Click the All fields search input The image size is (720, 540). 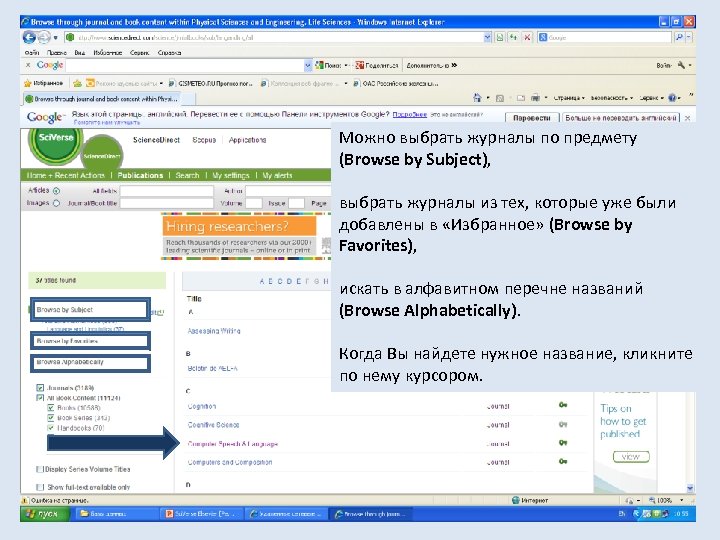[x=166, y=191]
